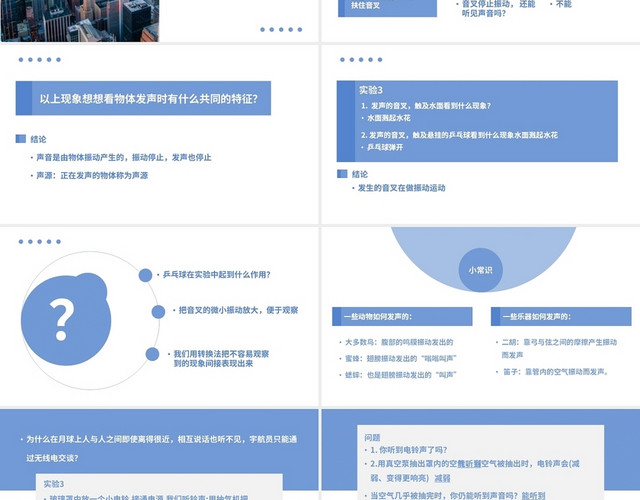Select the line '笛子:靠管内的空气振动而发声。'

tap(556, 372)
